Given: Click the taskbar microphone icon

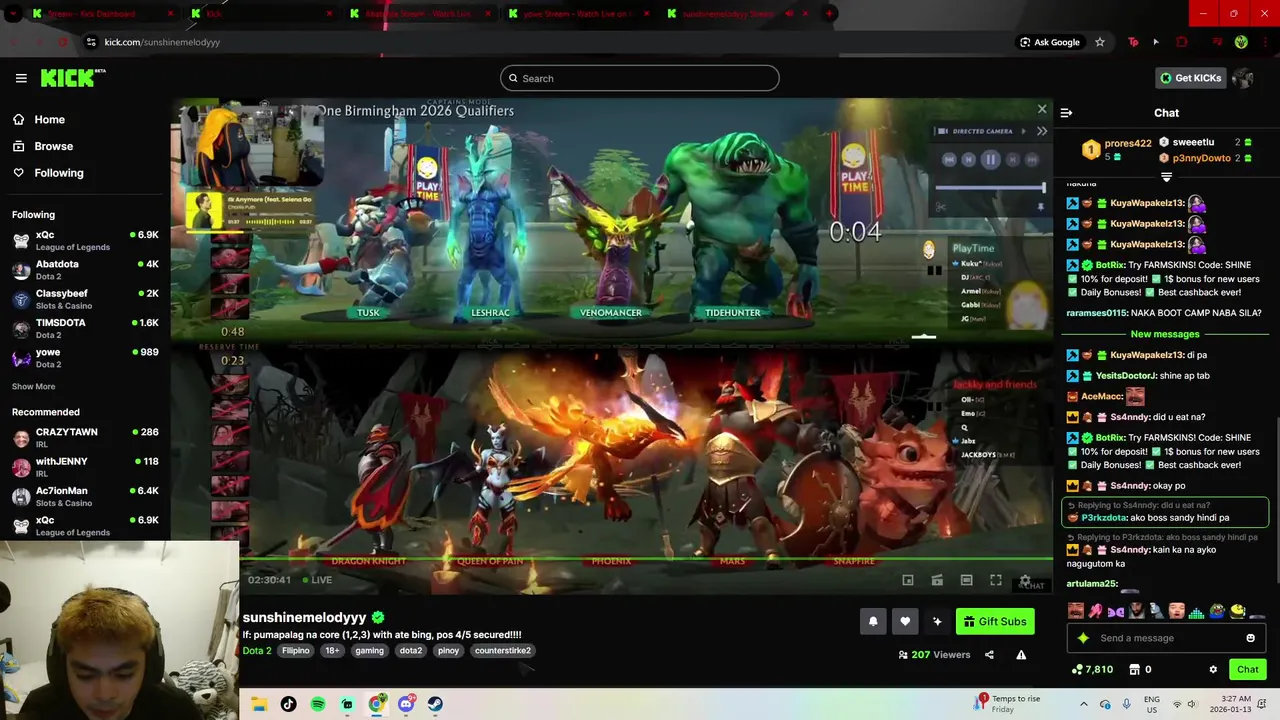Looking at the screenshot, I should [1127, 704].
